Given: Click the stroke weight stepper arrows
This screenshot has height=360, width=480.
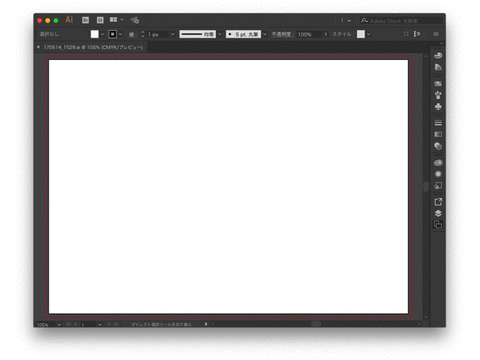Looking at the screenshot, I should 142,34.
